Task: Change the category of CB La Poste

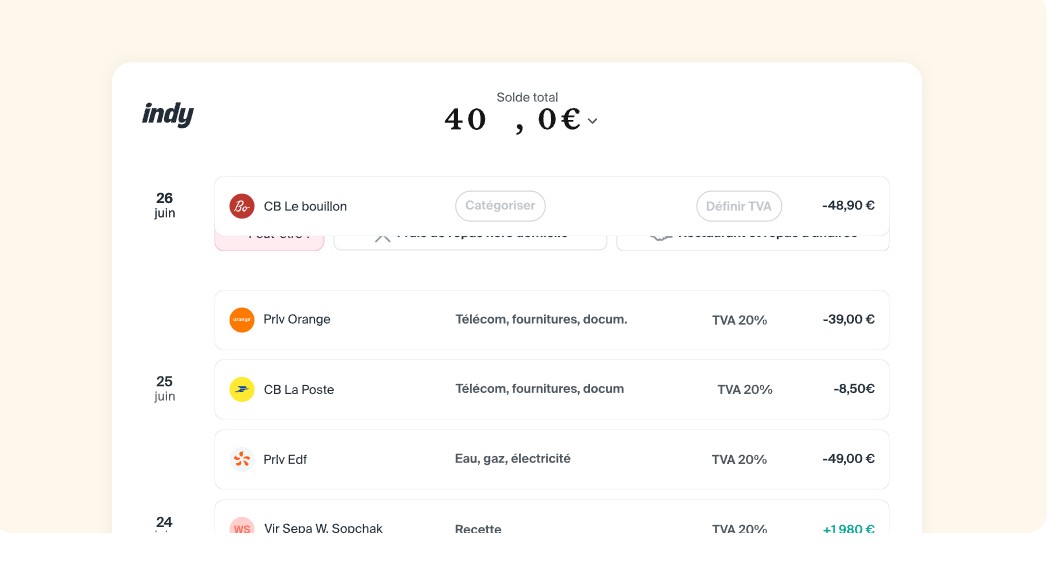Action: tap(539, 389)
